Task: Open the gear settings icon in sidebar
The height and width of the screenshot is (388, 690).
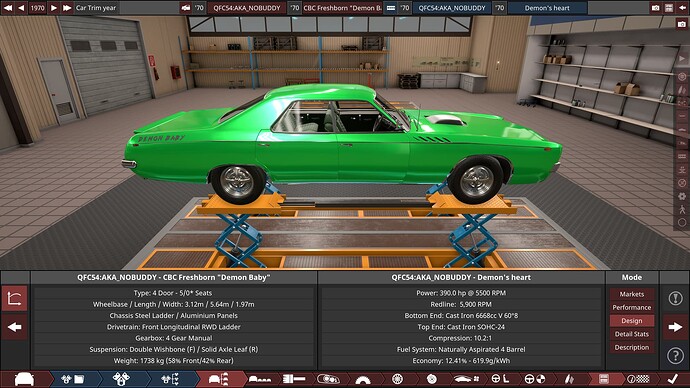Action: [682, 196]
